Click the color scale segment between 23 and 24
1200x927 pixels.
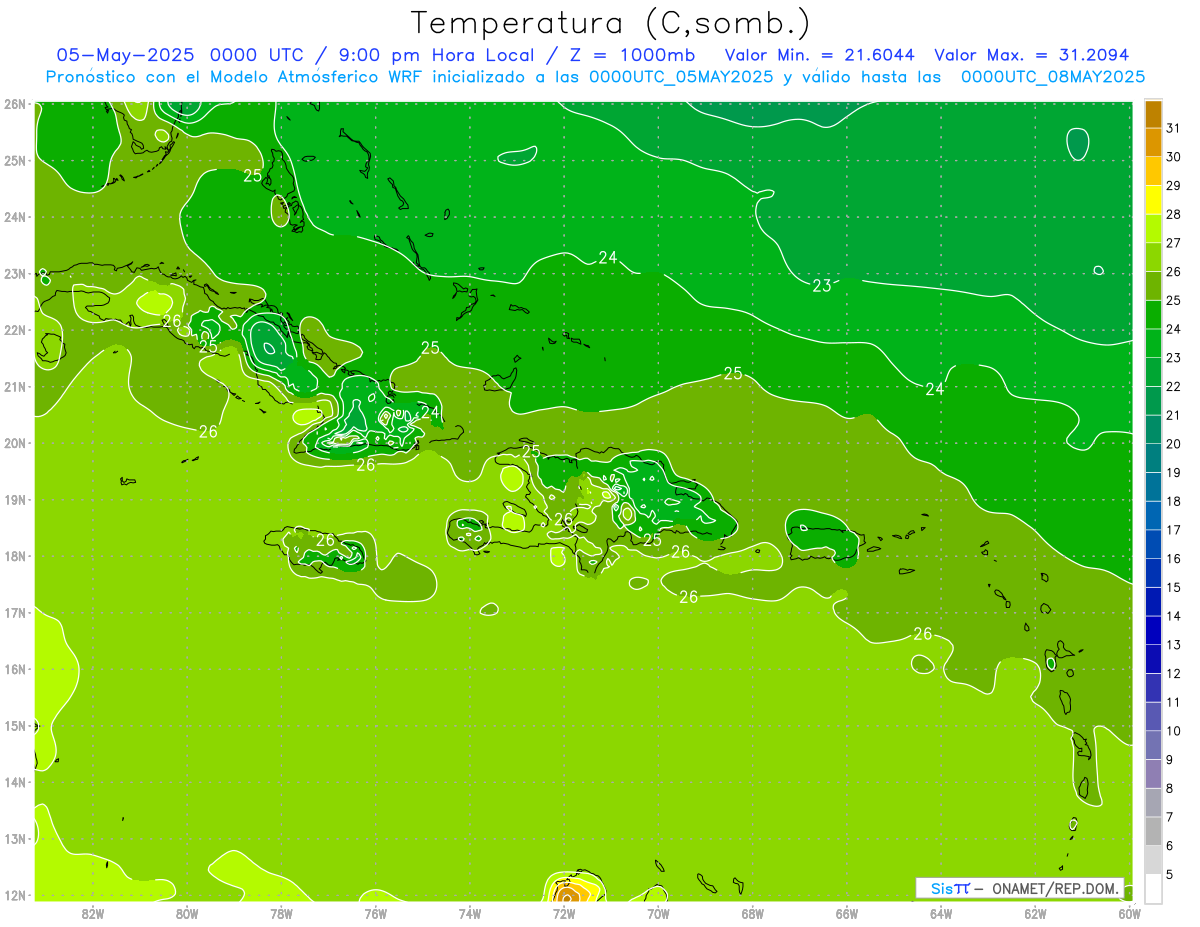tap(1153, 343)
